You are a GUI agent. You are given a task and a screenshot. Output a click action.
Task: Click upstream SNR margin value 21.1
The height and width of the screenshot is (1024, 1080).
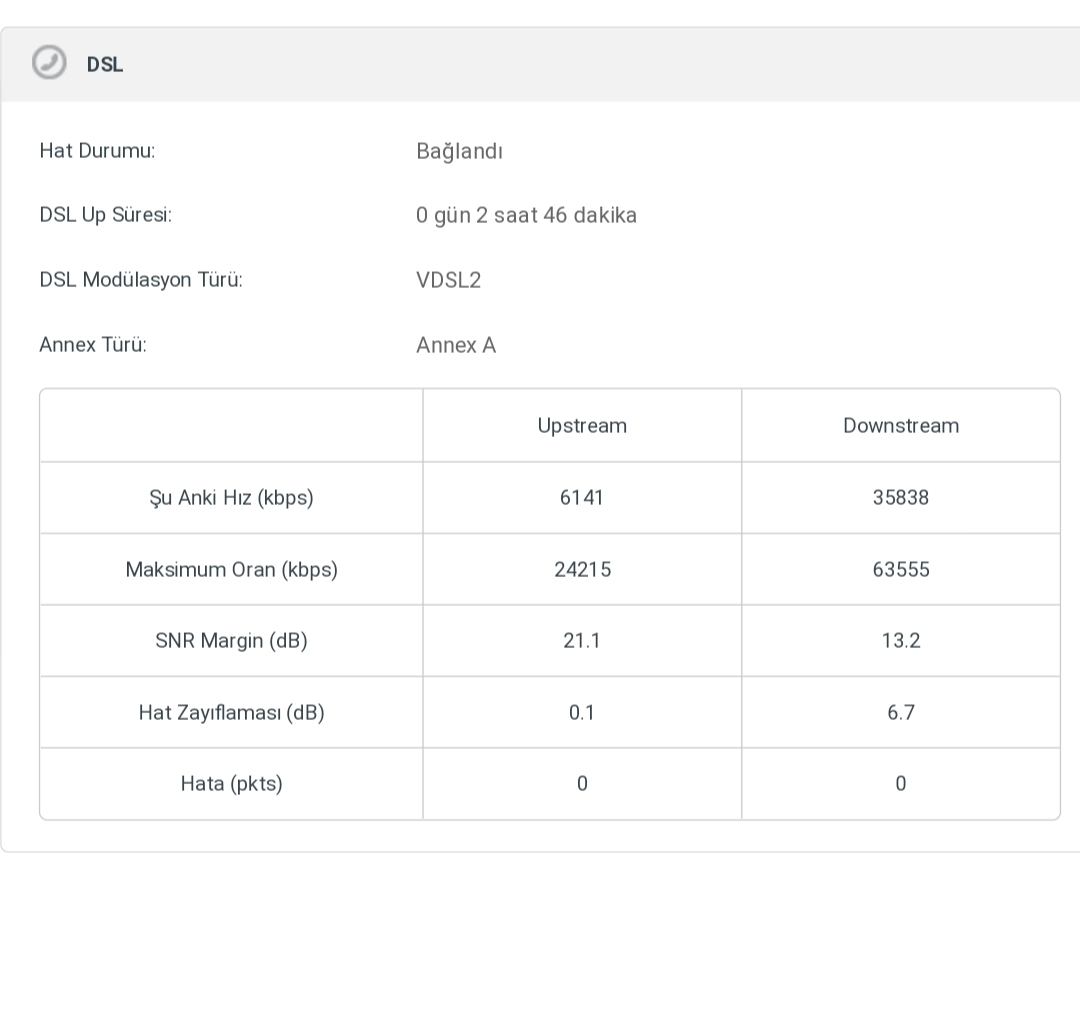pyautogui.click(x=582, y=641)
